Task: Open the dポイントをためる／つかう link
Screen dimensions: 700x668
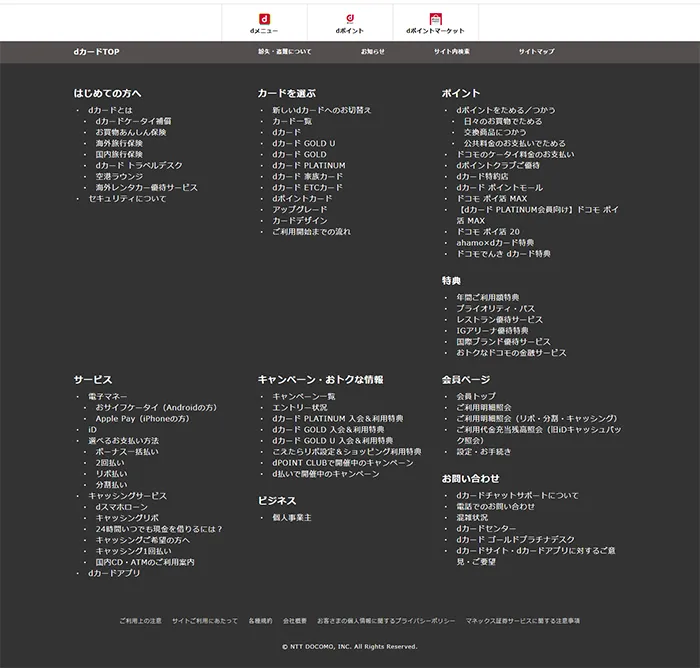Action: point(506,110)
